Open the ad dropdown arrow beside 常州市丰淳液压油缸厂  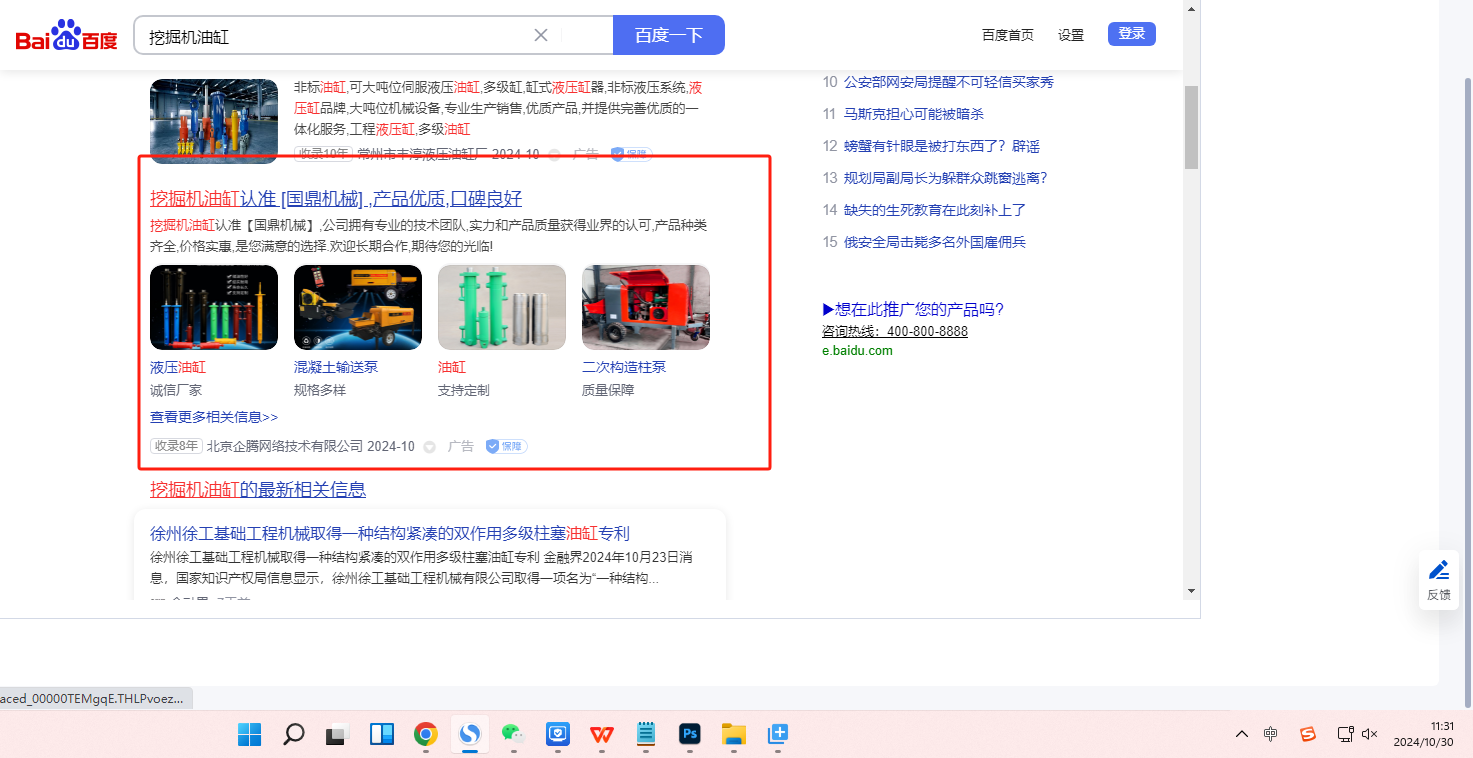[x=554, y=154]
